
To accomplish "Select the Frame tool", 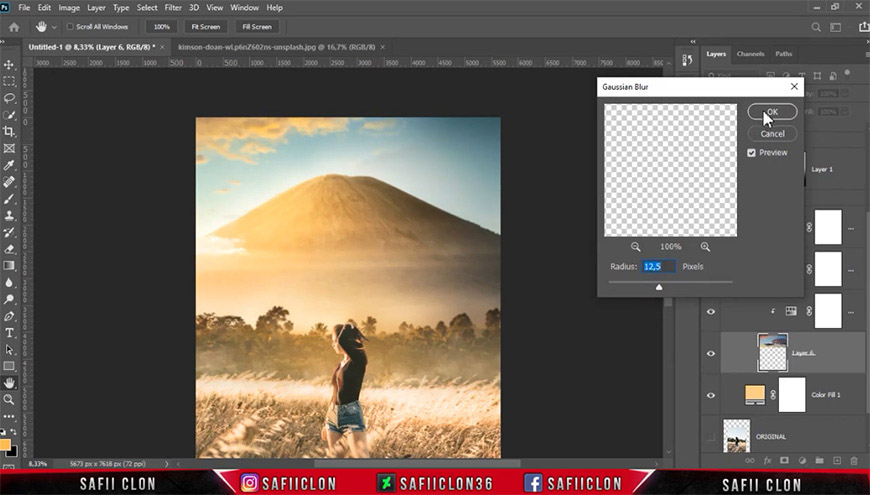I will pos(9,148).
